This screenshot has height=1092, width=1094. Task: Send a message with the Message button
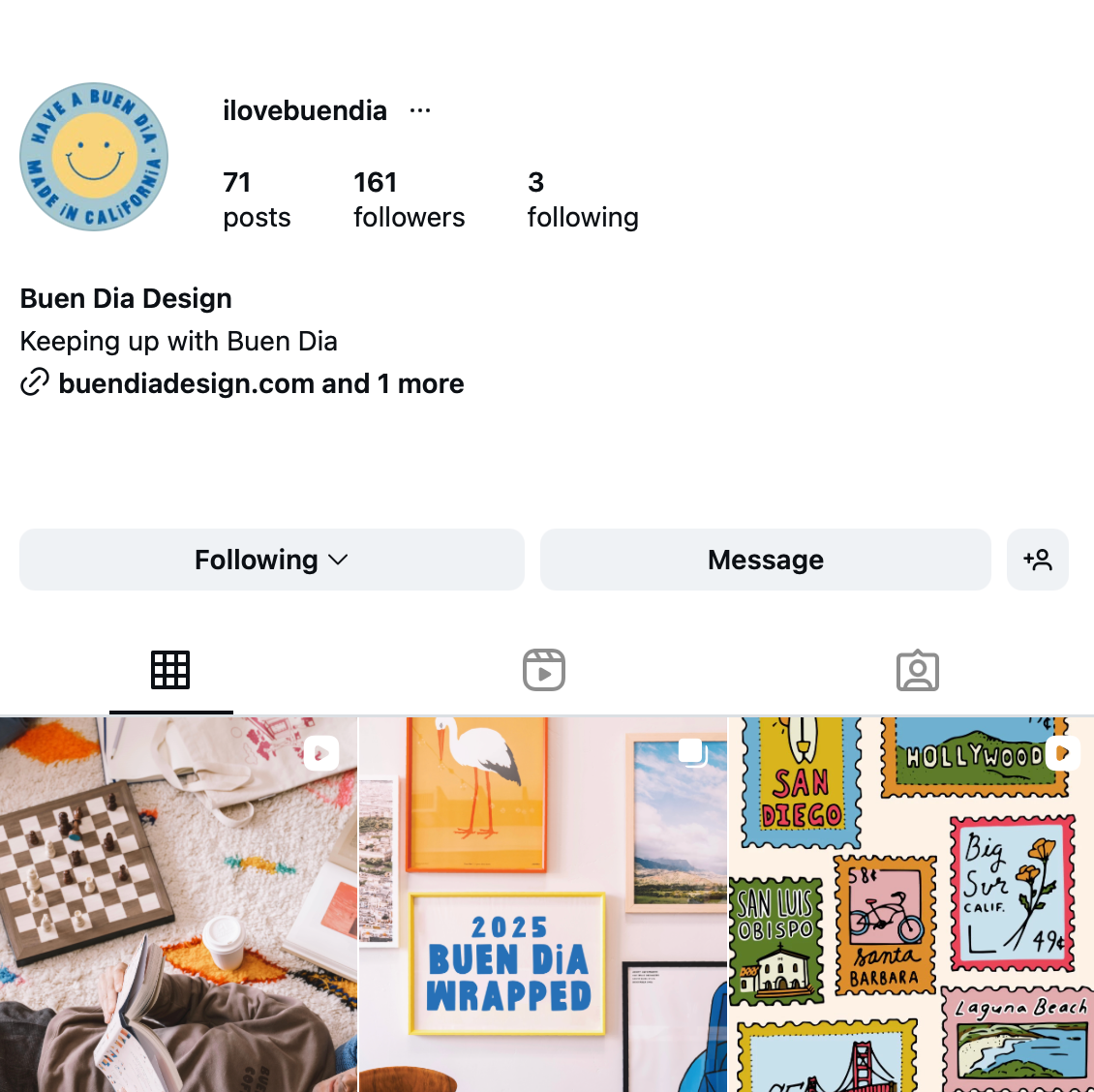[766, 560]
